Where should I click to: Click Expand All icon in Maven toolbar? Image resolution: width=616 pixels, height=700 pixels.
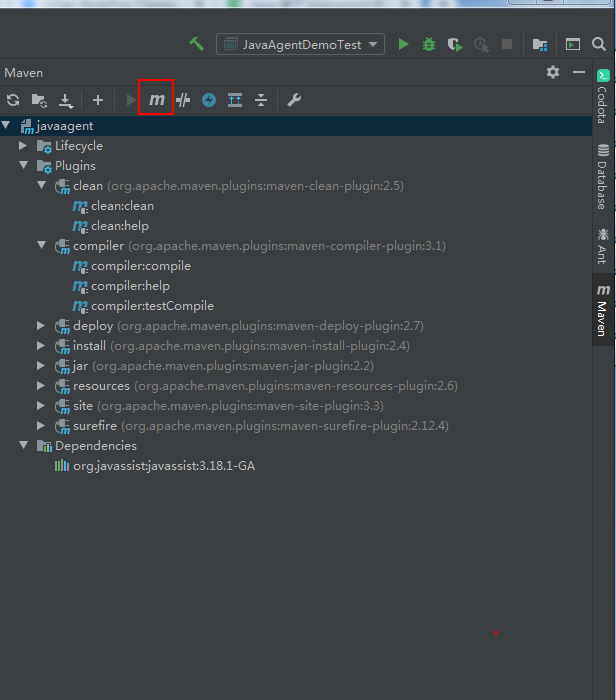pos(235,100)
